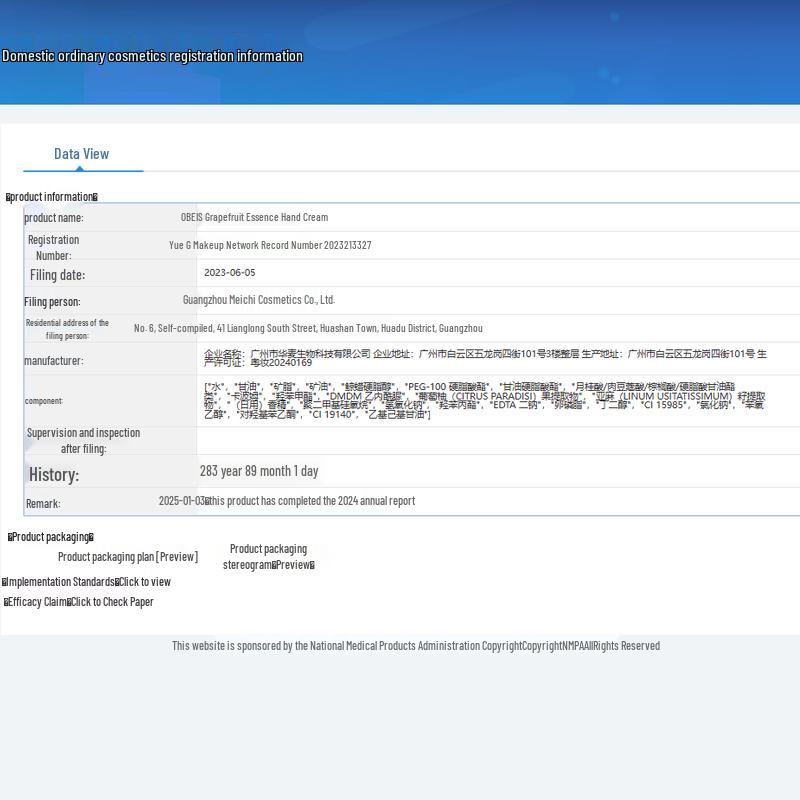Open Efficacy Claim Click to Check Paper
This screenshot has width=800, height=800.
[x=111, y=602]
